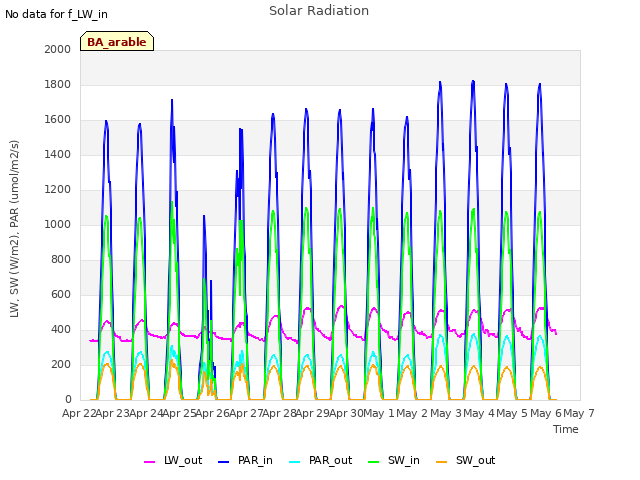Click the 1200 y-axis tick label
Screen dimensions: 640x480
pyautogui.click(x=58, y=189)
